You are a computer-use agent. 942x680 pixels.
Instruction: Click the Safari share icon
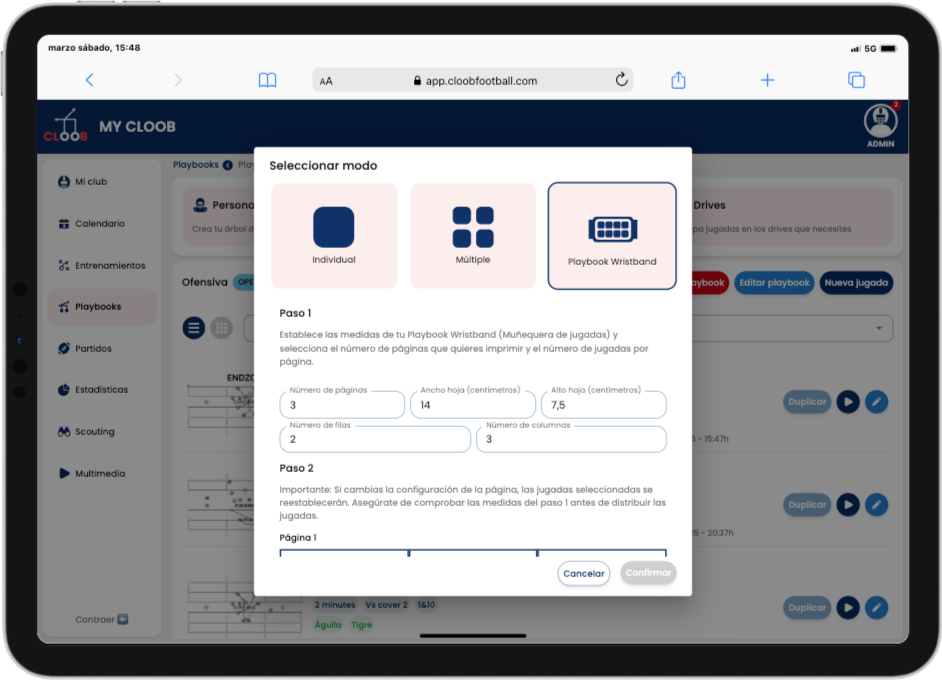point(678,80)
